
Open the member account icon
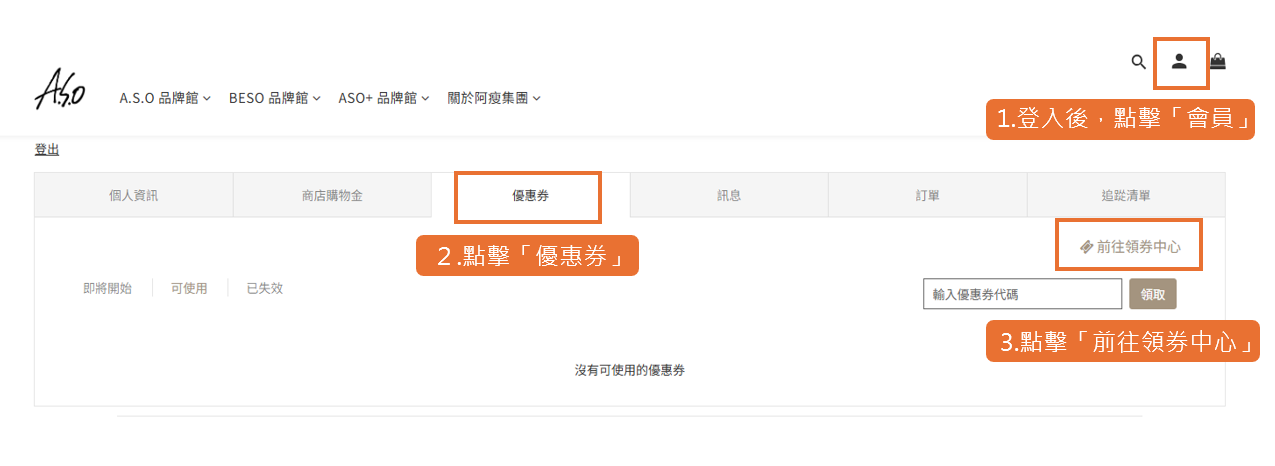tap(1179, 62)
